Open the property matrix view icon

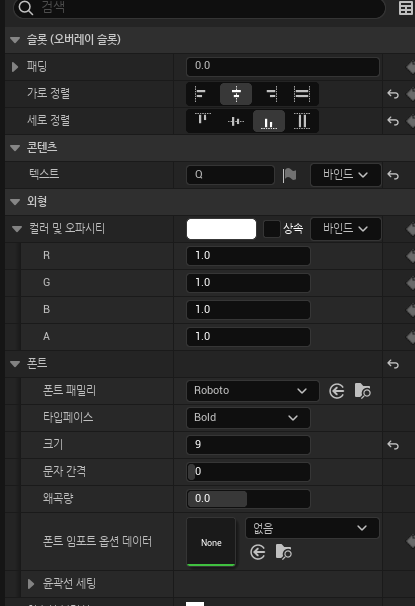click(406, 8)
